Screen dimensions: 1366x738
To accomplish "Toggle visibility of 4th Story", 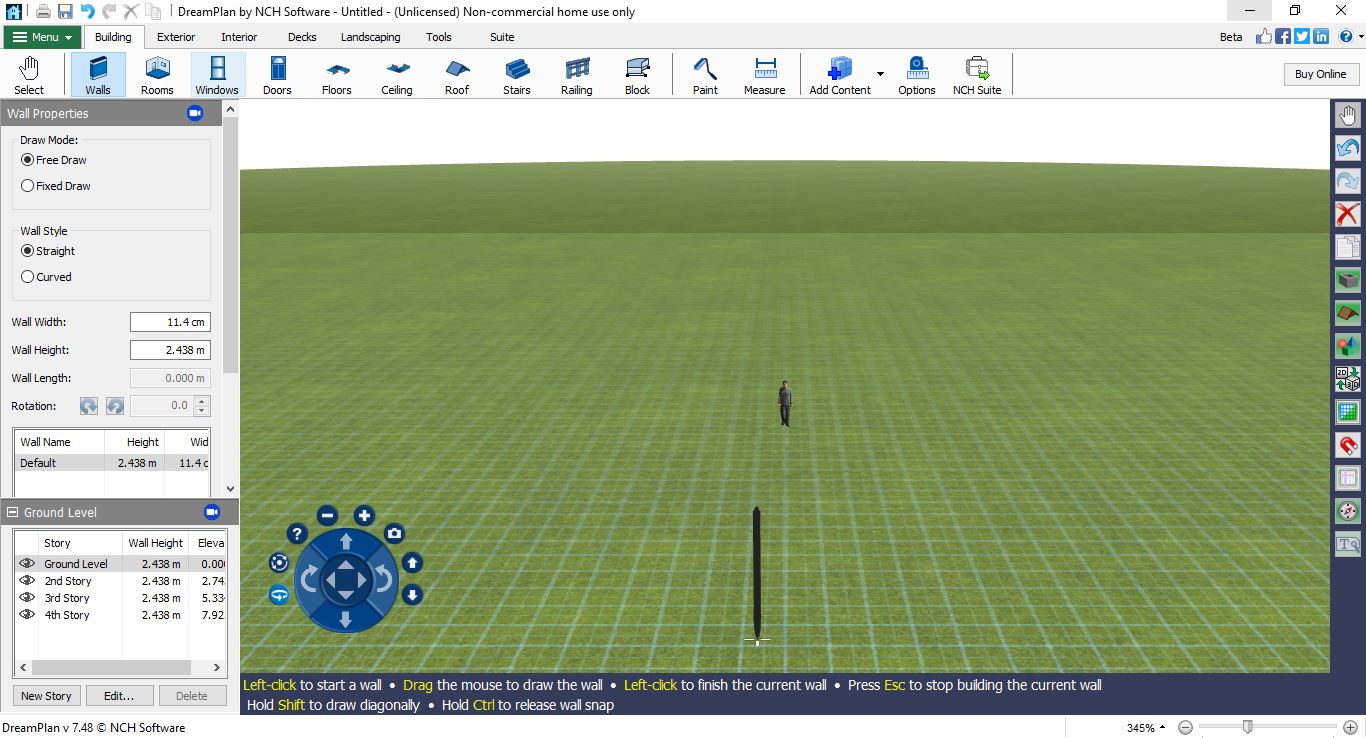I will (x=27, y=615).
